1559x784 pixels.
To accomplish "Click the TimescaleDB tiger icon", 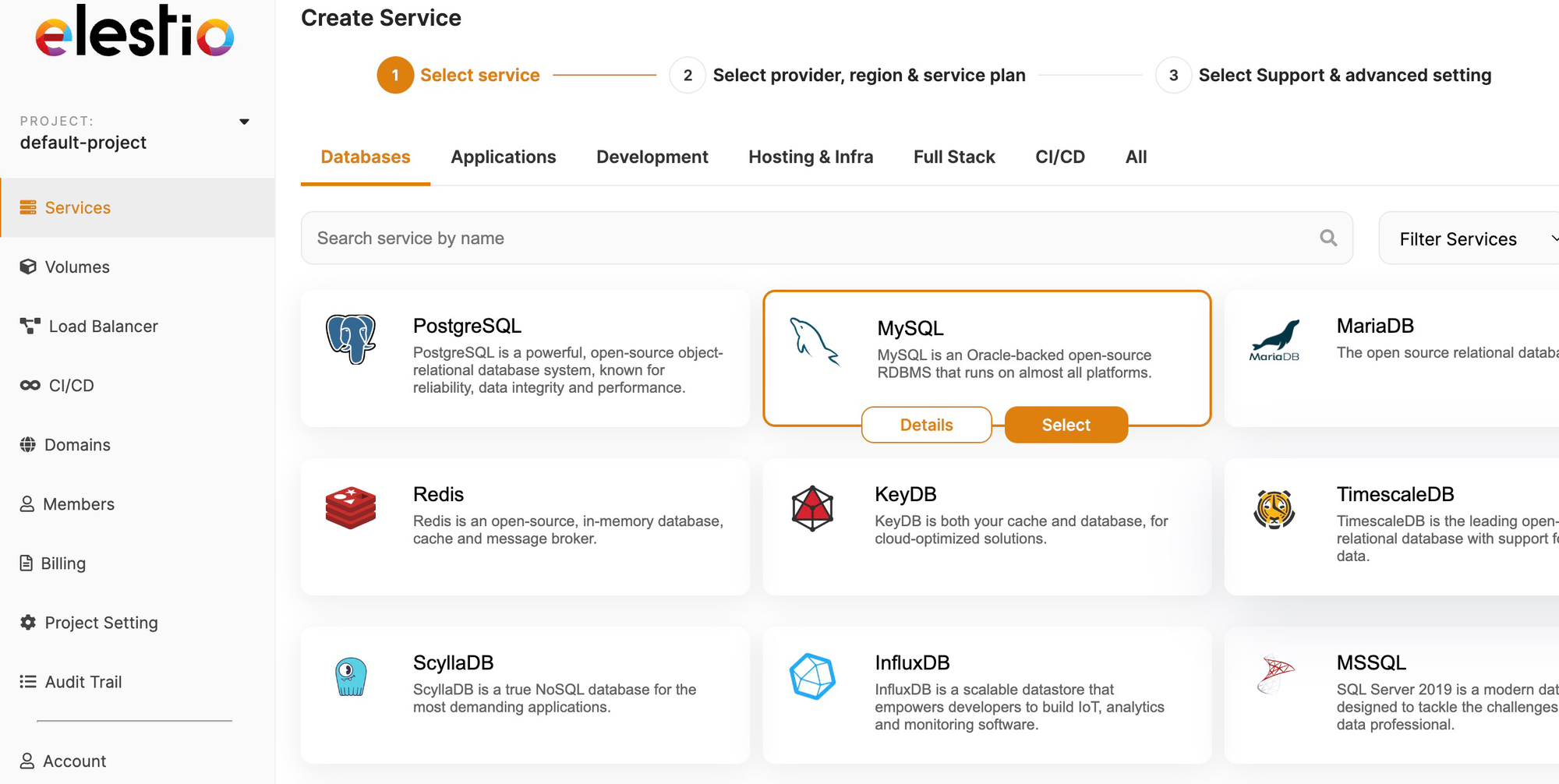I will [x=1274, y=509].
